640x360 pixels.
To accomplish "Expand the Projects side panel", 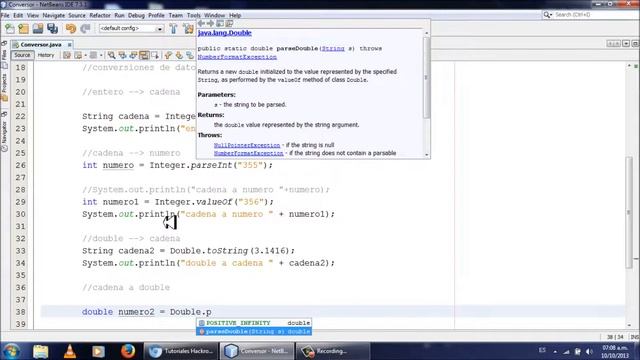I will [x=4, y=87].
